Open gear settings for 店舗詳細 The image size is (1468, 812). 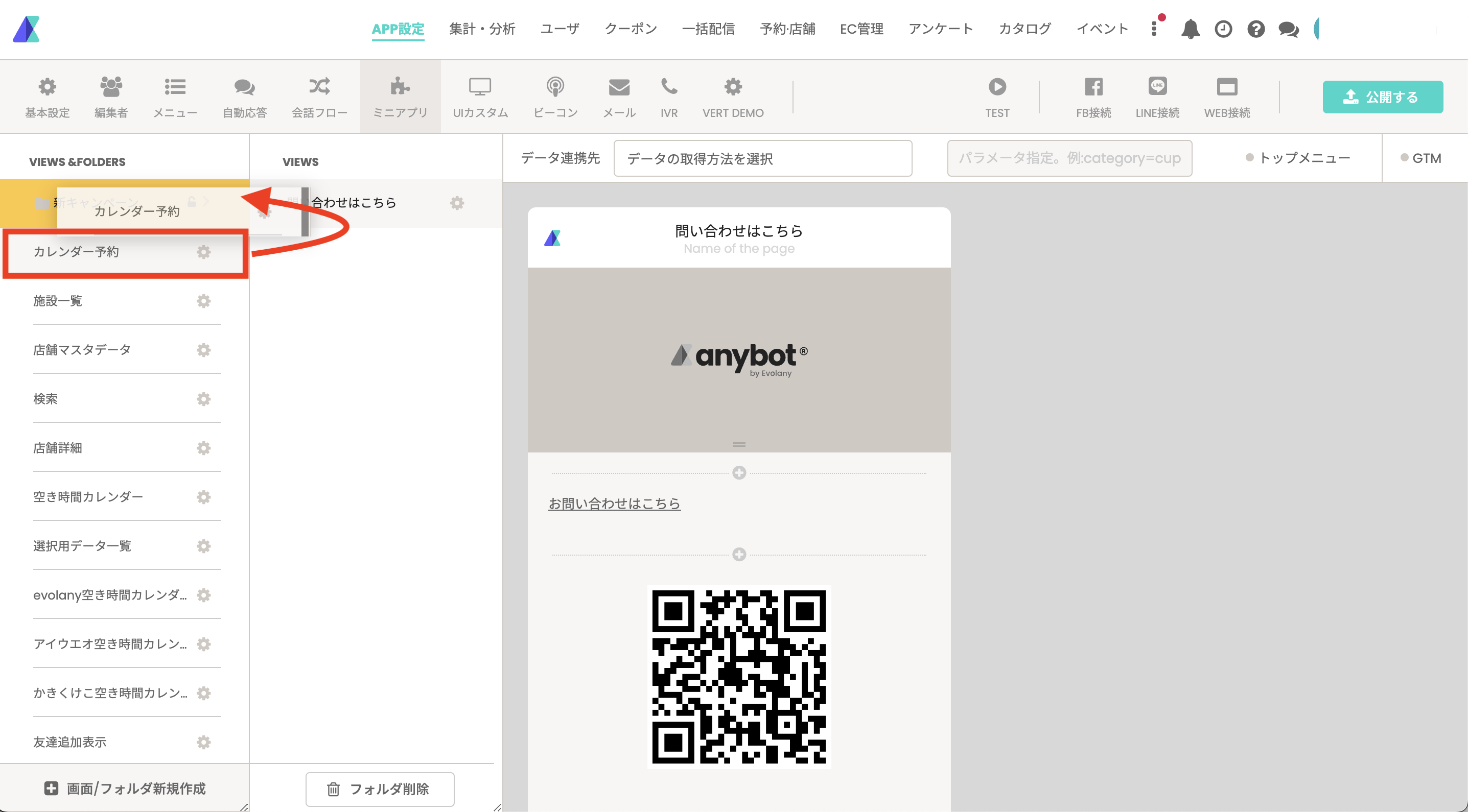pos(203,447)
